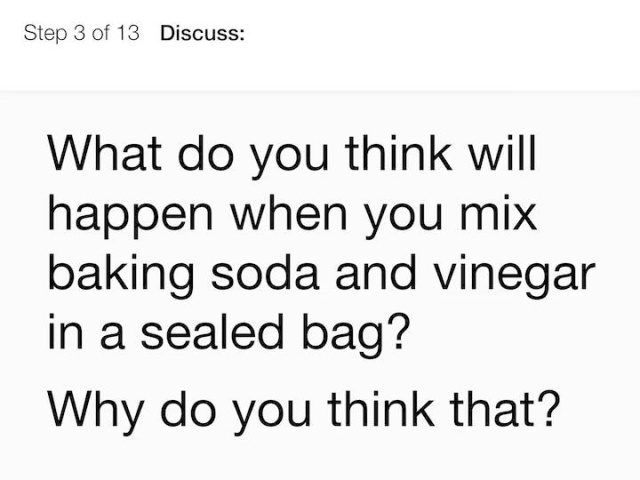Click the word "in" before "a sealed"
Screen dimensions: 640x480
pyautogui.click(x=63, y=330)
